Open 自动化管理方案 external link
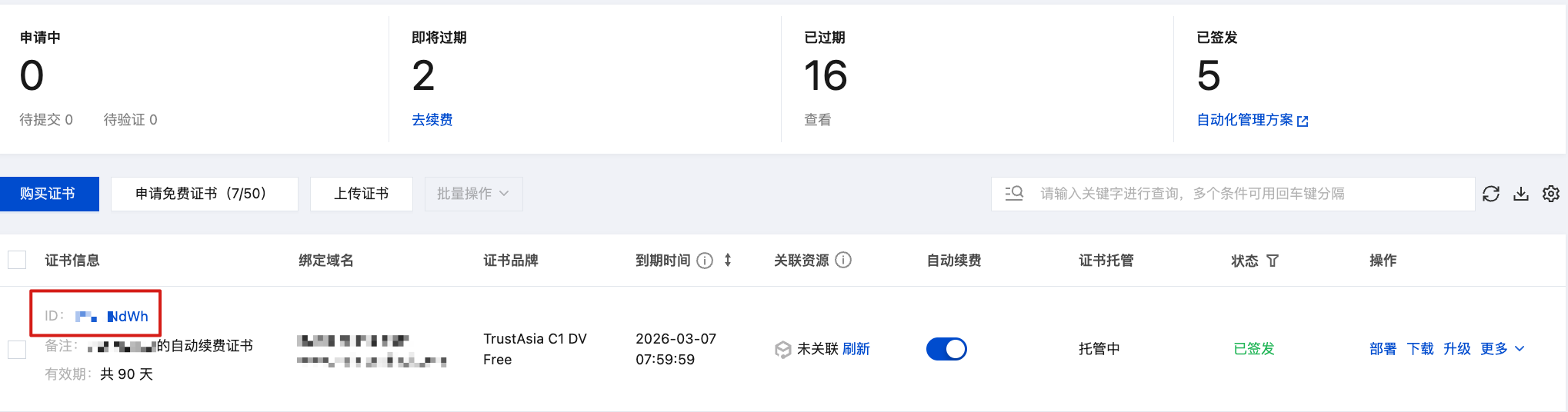 point(1252,120)
